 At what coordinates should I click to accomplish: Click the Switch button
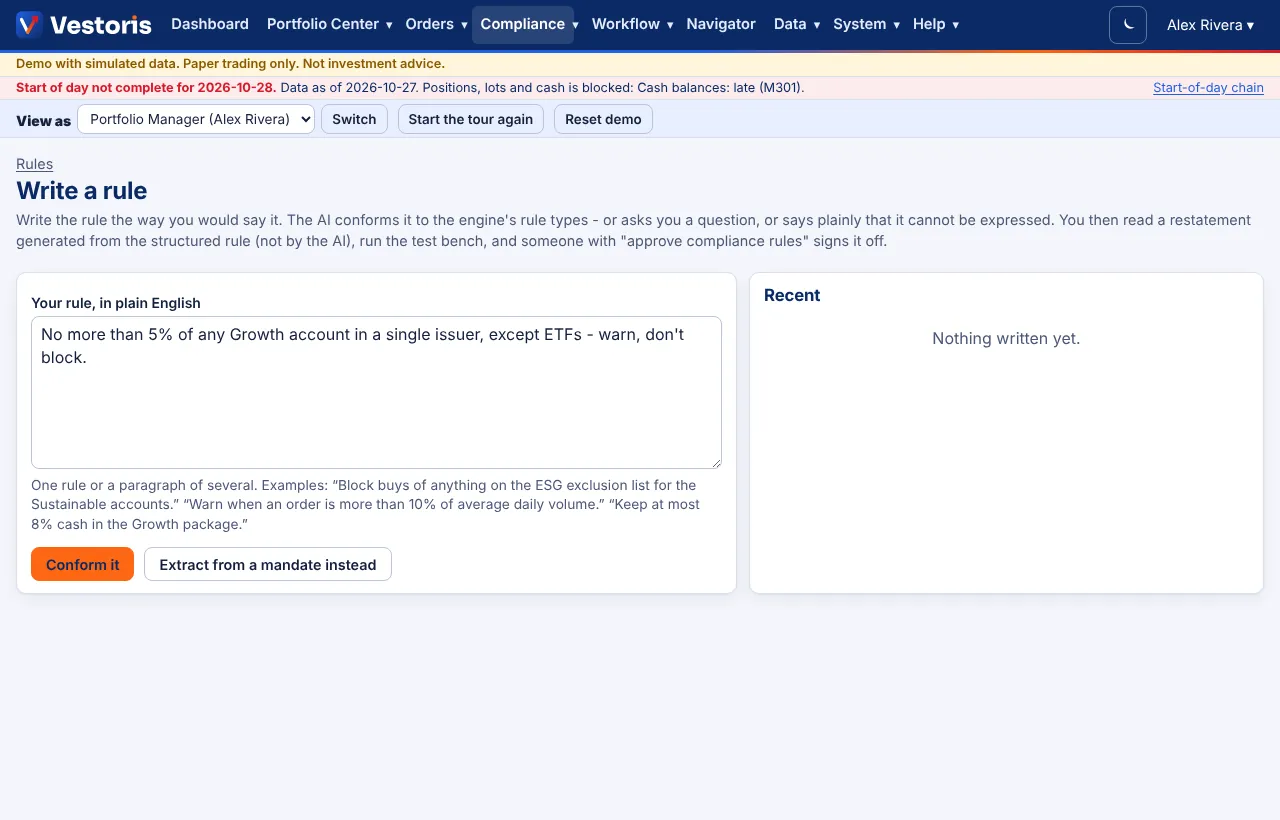[x=354, y=119]
